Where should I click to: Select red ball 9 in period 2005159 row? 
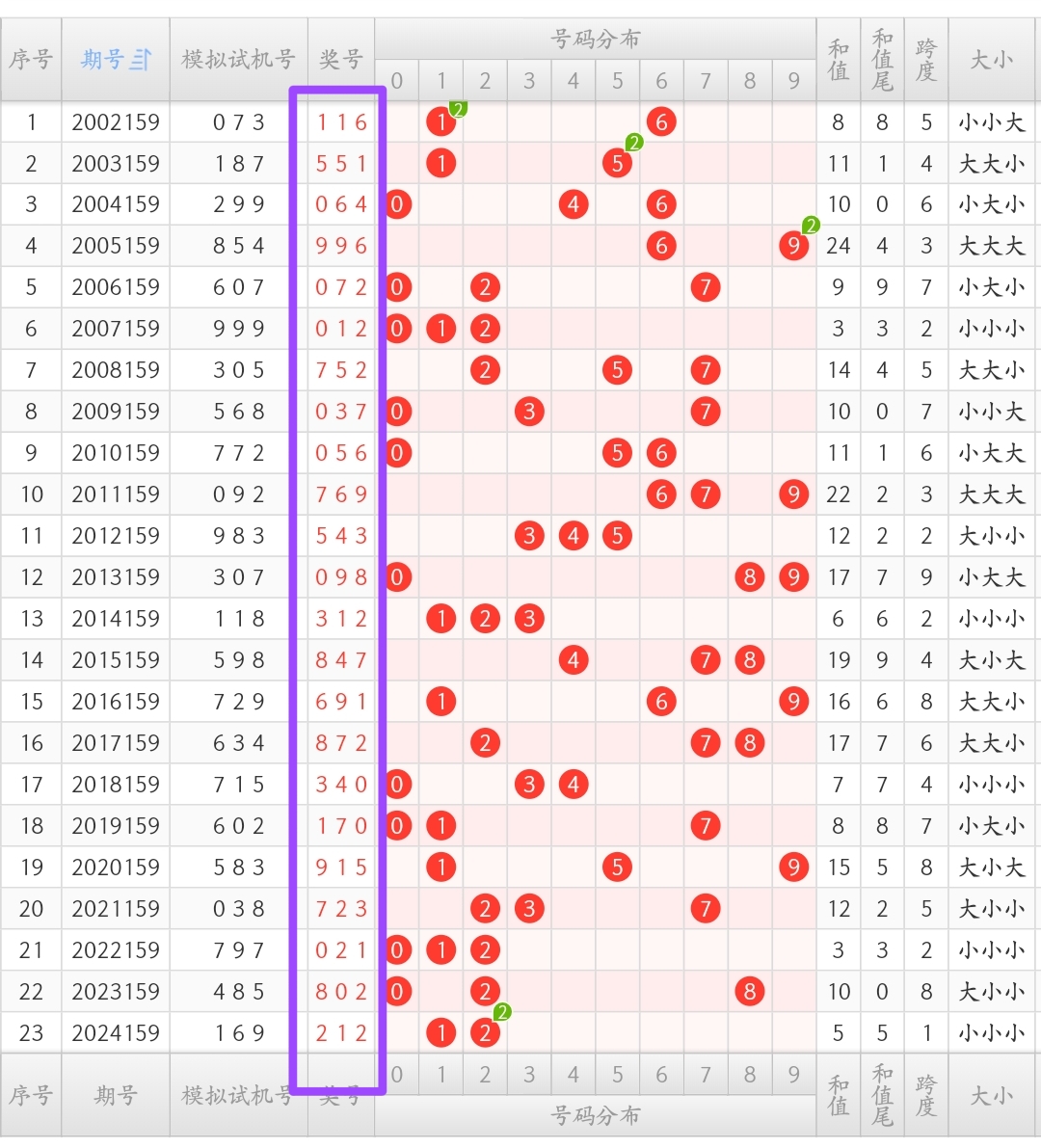coord(793,246)
